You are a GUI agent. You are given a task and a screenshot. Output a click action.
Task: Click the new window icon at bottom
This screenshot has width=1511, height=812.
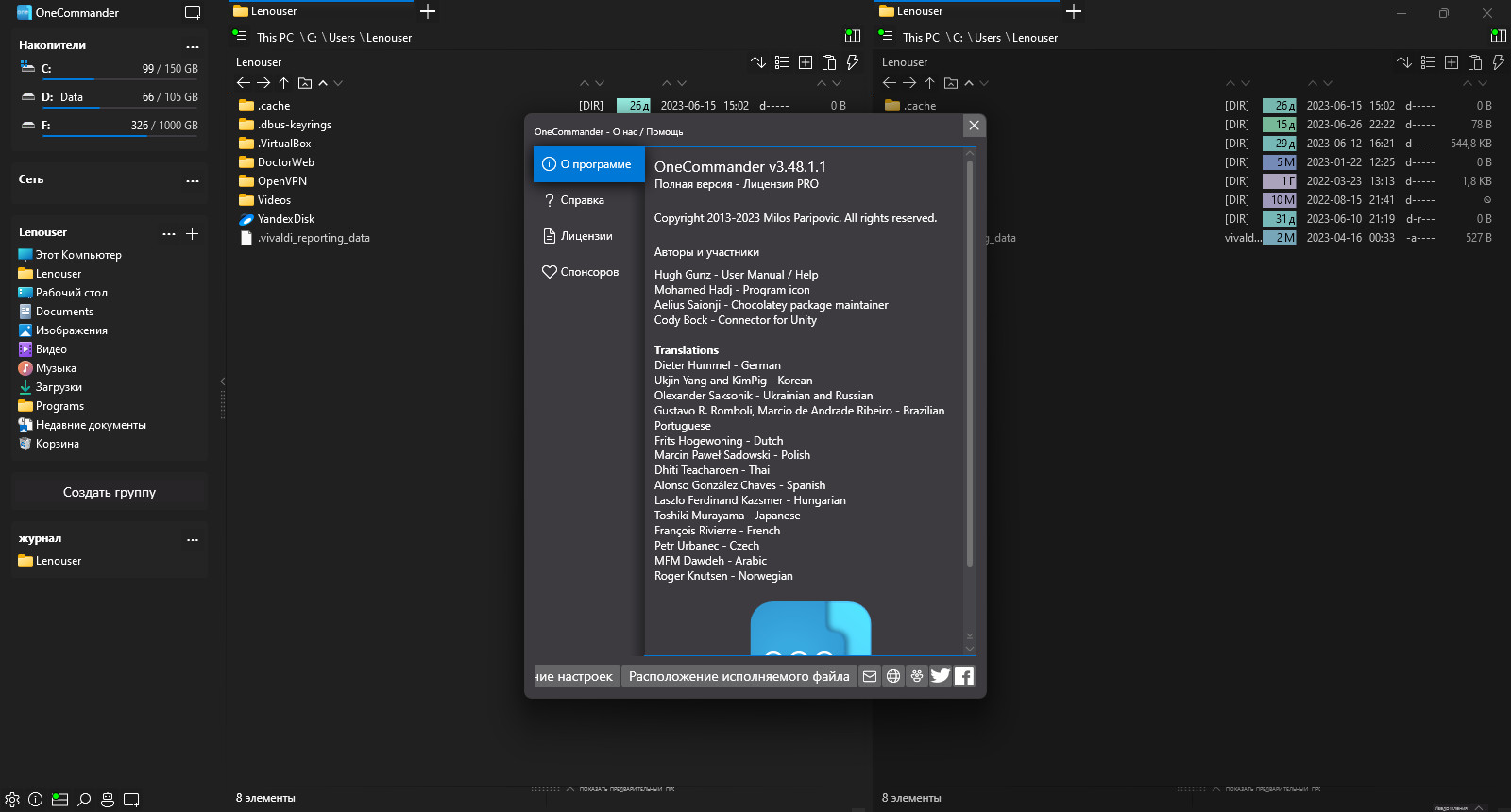click(131, 799)
